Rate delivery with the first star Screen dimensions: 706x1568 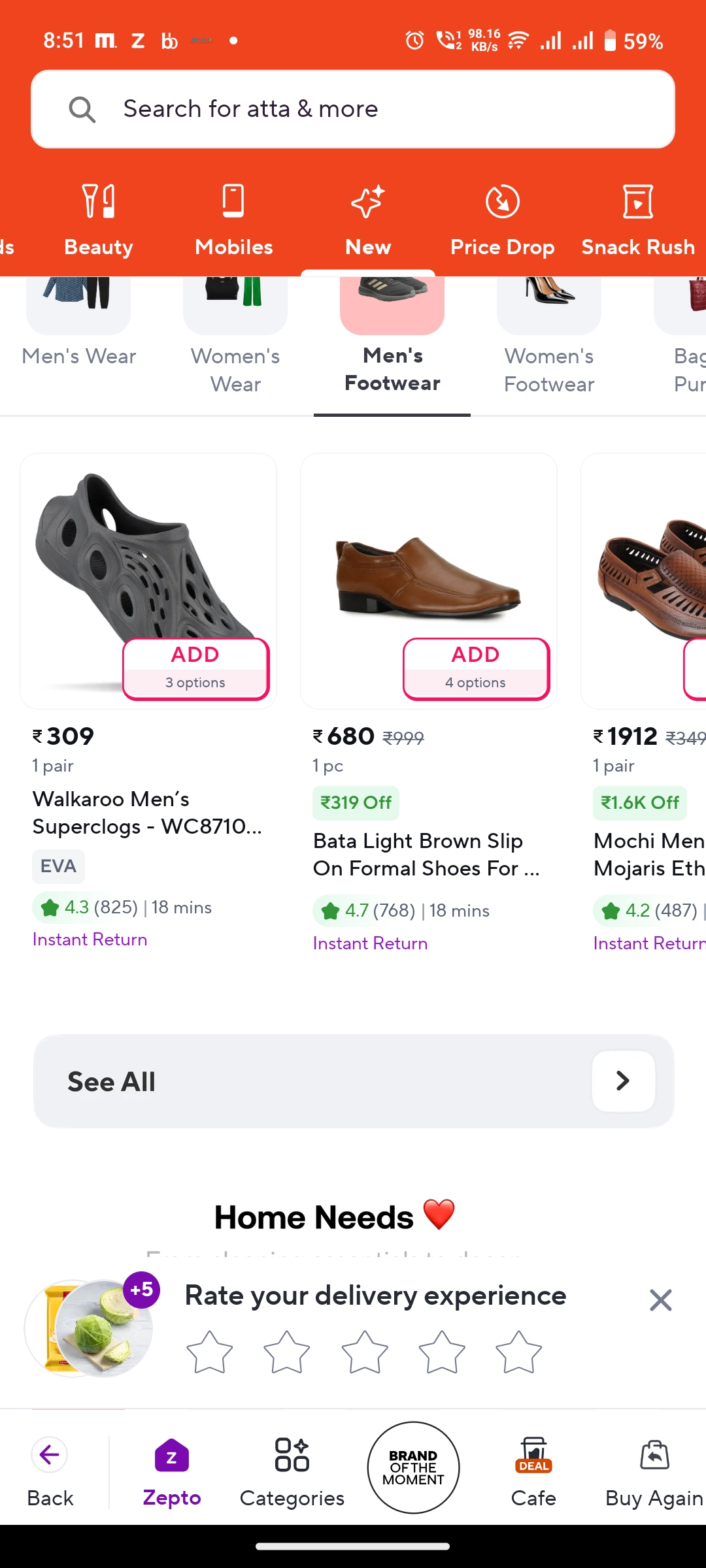tap(209, 1352)
